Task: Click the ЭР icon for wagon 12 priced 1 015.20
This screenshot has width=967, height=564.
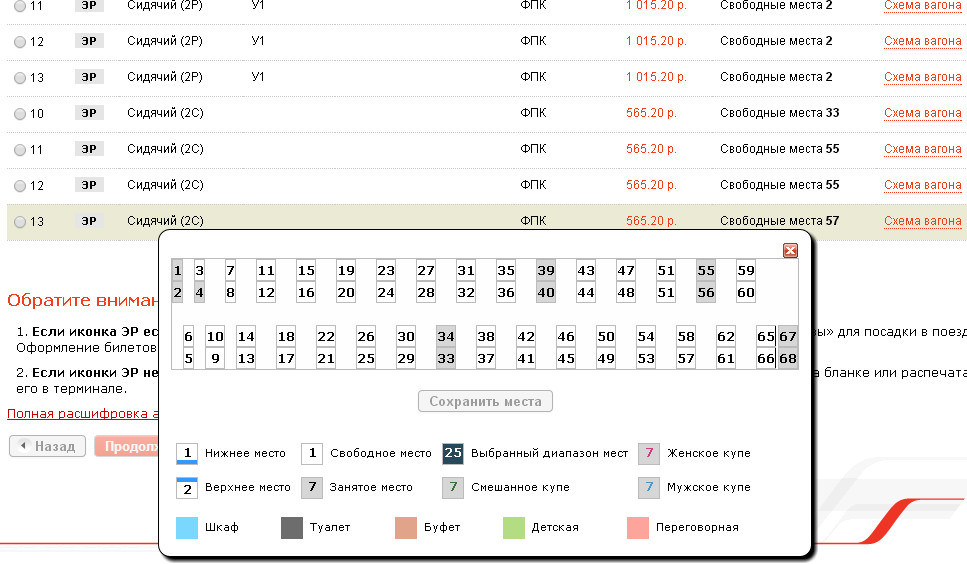Action: click(89, 41)
